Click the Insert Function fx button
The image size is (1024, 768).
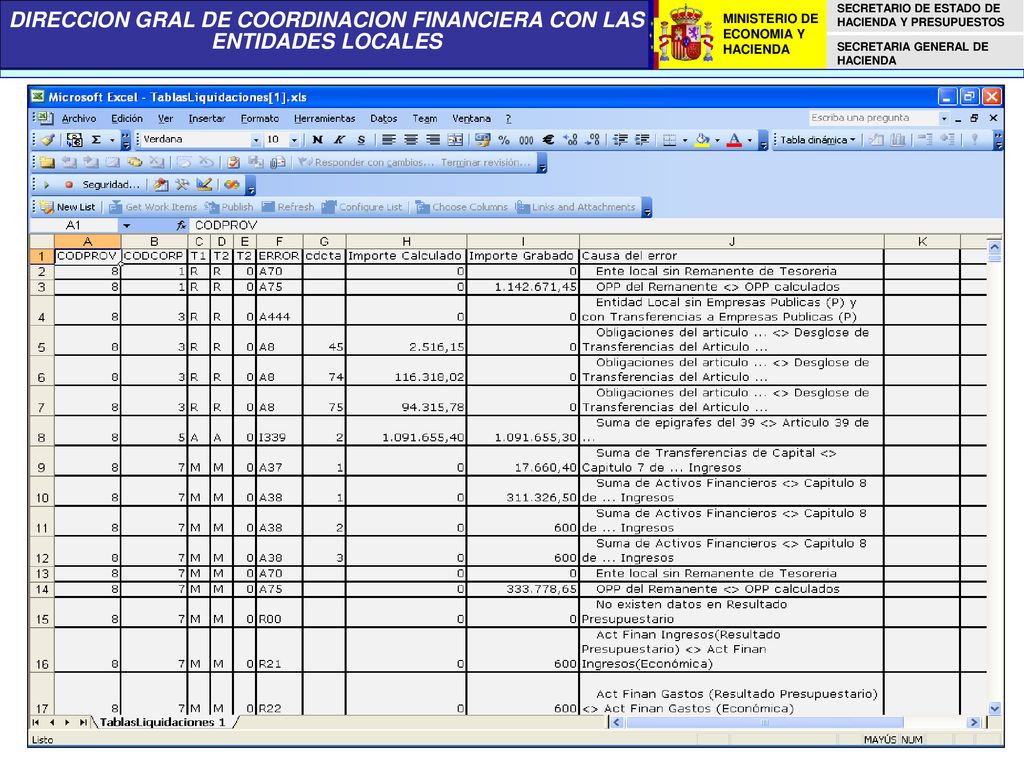coord(181,225)
